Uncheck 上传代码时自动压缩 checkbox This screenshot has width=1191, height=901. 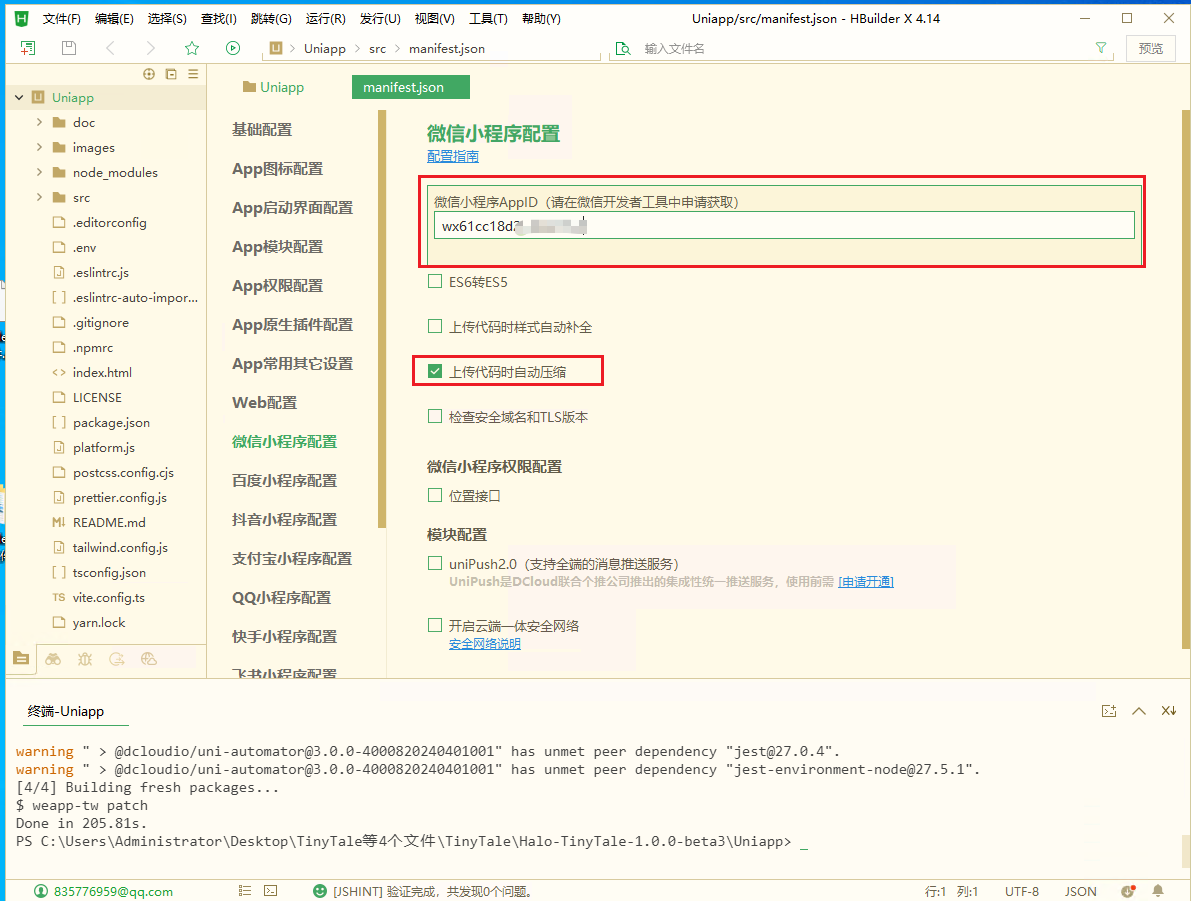coord(435,371)
